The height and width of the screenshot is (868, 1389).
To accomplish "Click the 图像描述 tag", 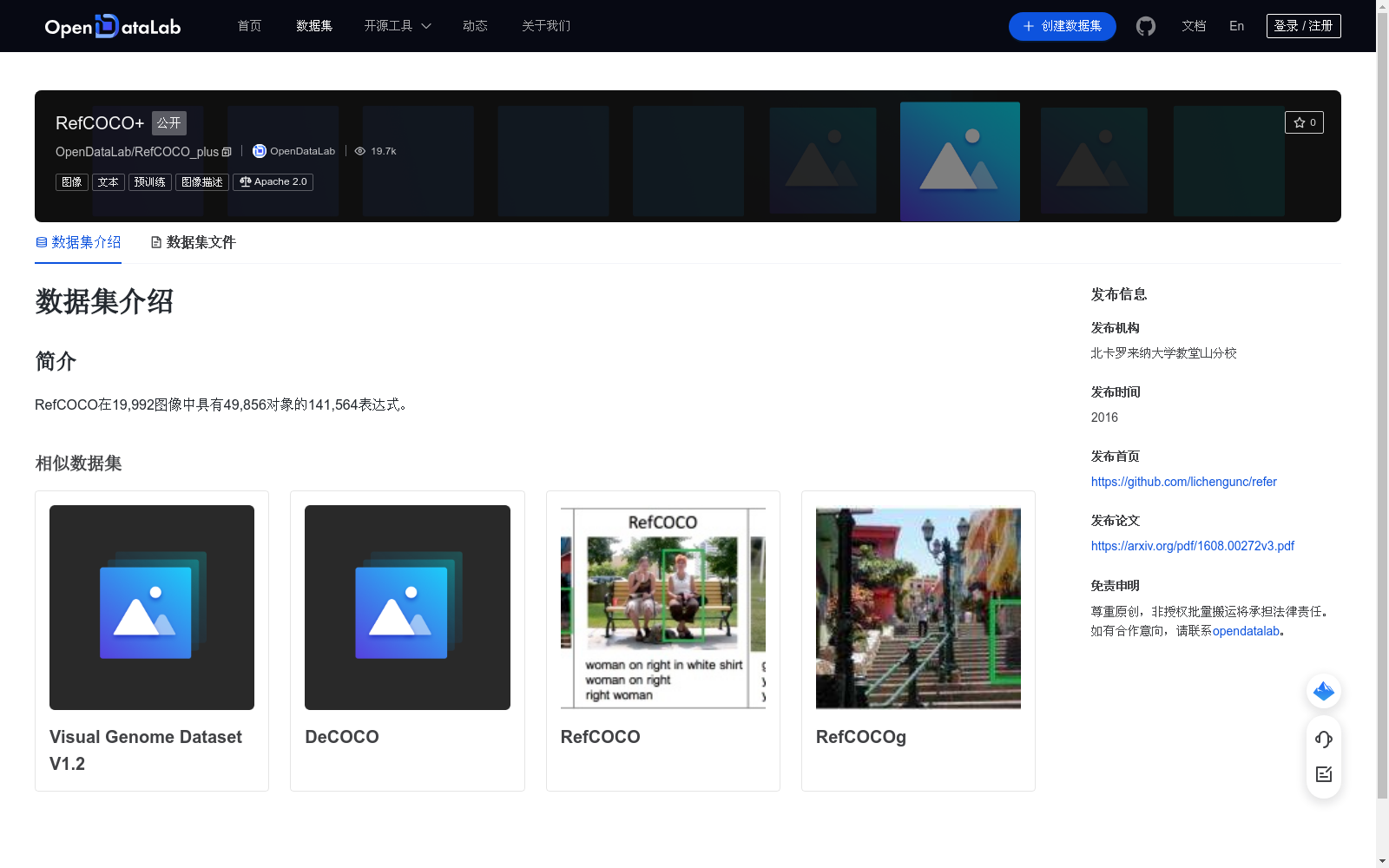I will coord(202,182).
